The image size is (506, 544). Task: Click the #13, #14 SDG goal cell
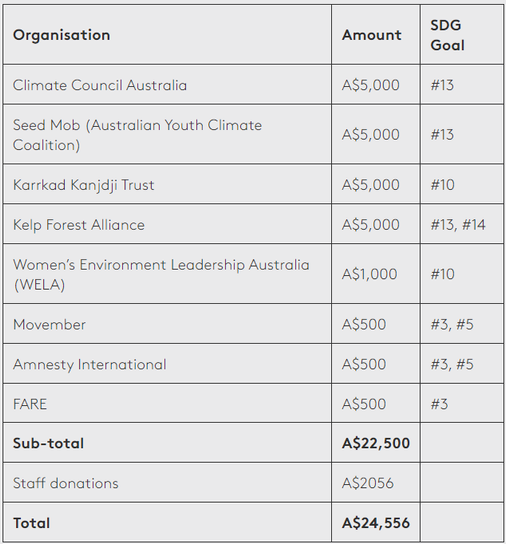[462, 224]
